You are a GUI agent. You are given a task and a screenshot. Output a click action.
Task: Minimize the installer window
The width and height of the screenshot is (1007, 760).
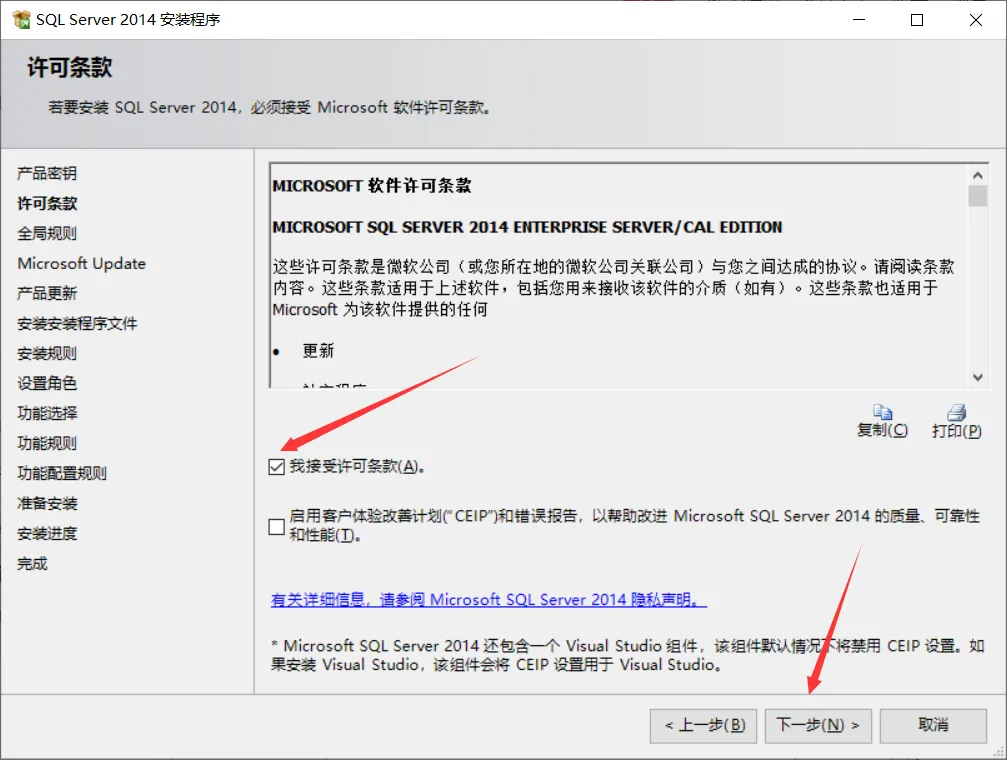(859, 20)
